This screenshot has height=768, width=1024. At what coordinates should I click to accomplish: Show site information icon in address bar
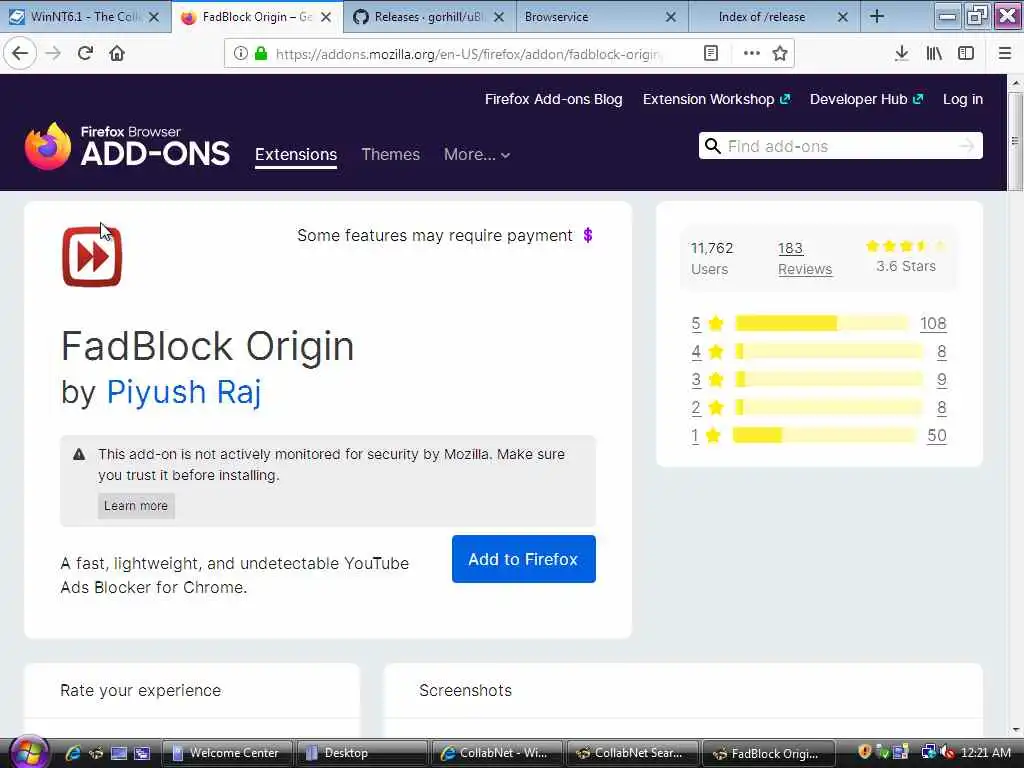[241, 54]
